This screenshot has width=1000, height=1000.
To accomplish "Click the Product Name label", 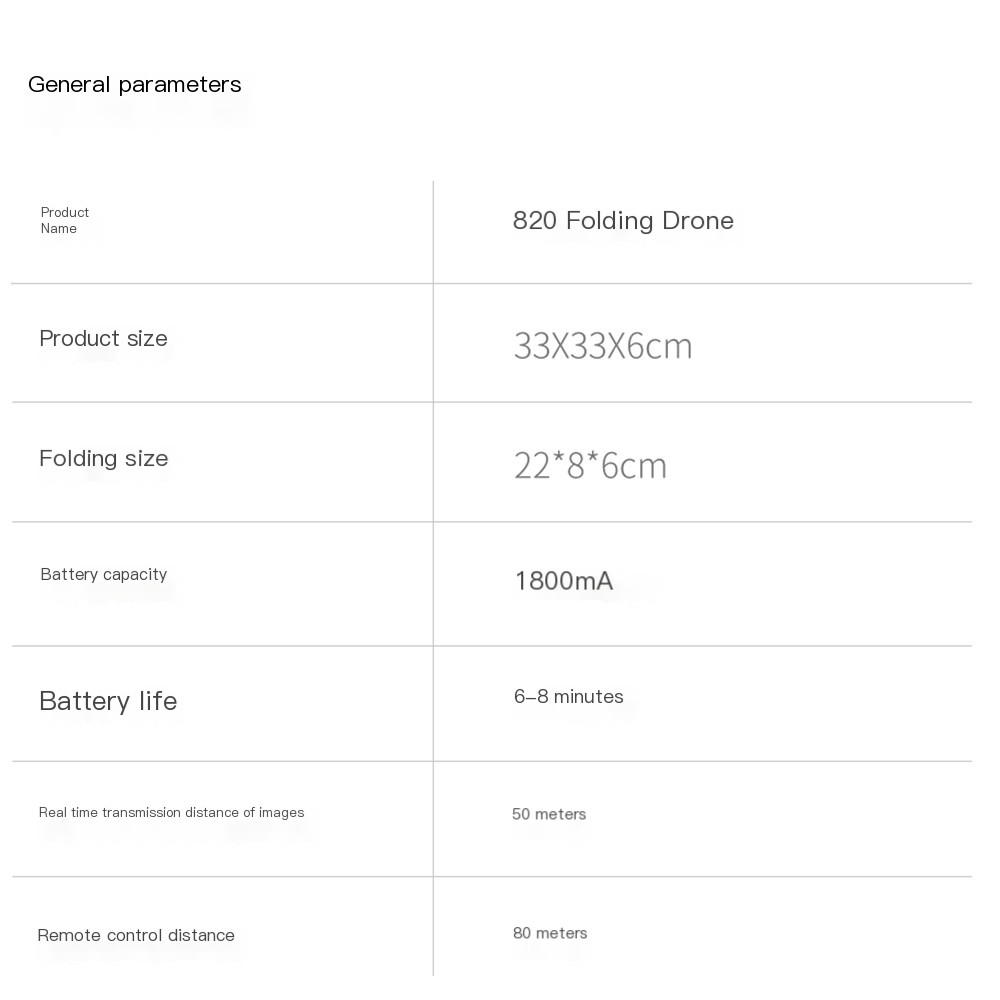I will 64,221.
